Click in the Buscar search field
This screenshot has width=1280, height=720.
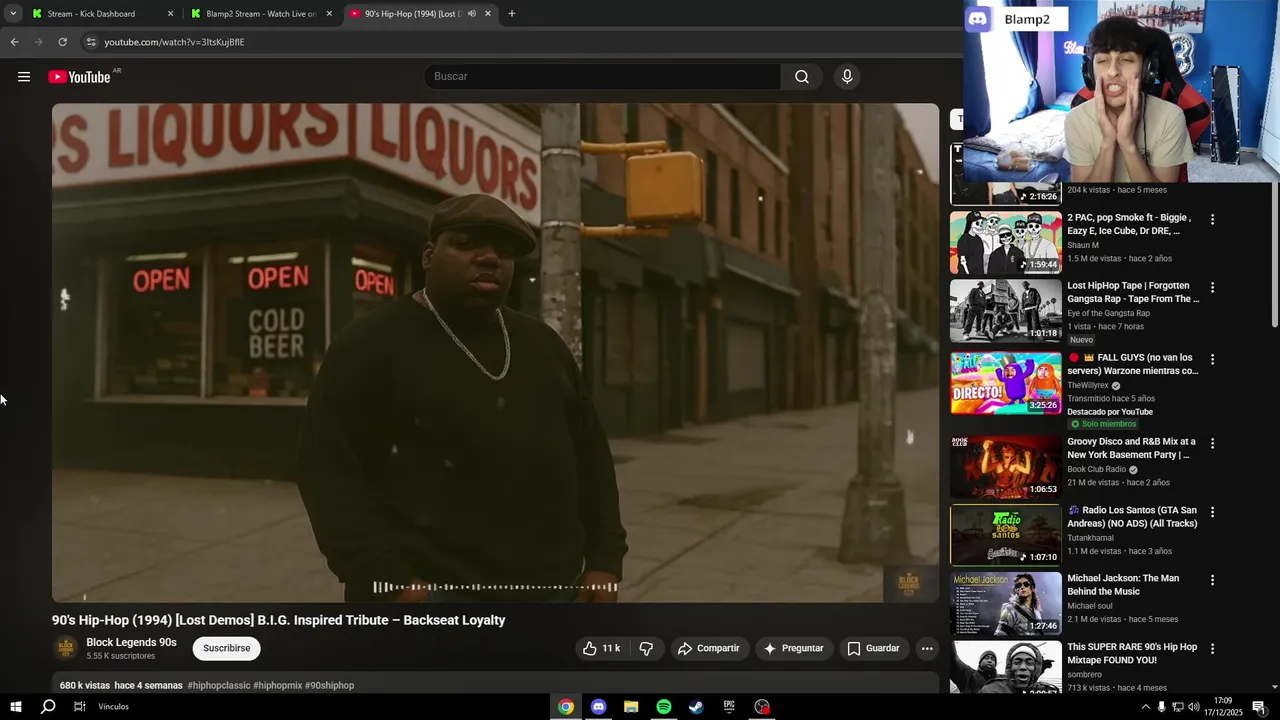[605, 77]
